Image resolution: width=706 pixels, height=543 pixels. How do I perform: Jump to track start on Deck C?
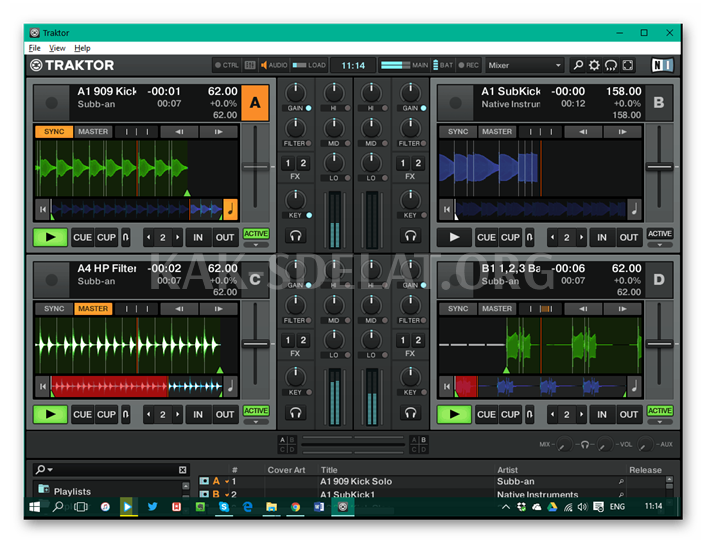tap(43, 386)
